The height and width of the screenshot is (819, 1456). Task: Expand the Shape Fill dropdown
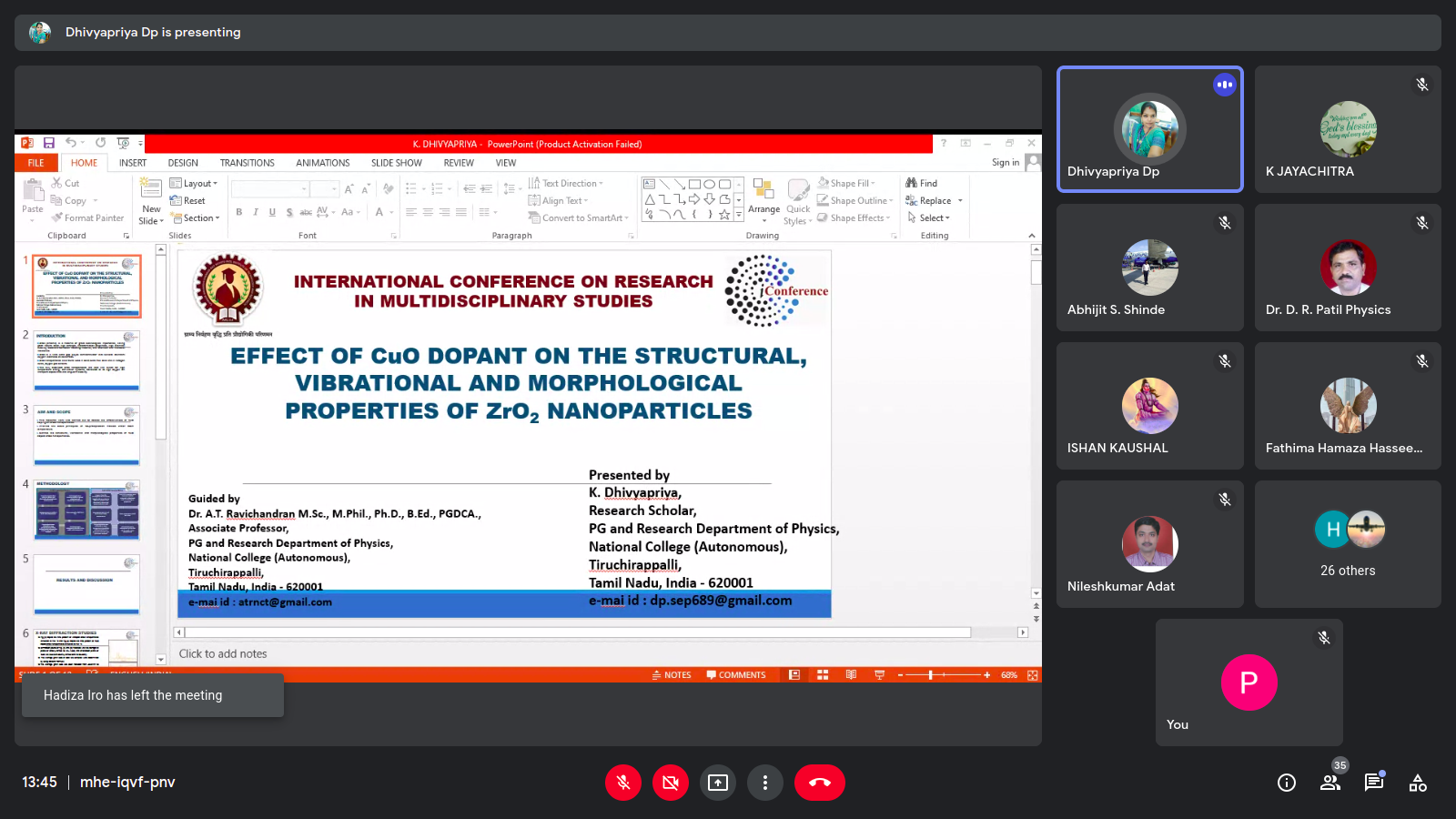pyautogui.click(x=846, y=183)
